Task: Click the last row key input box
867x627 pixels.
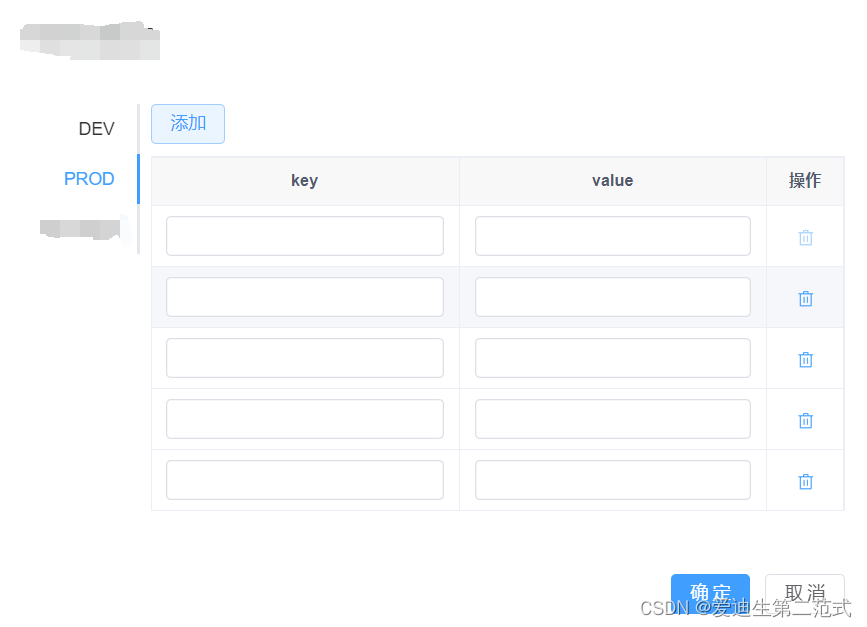Action: tap(304, 480)
